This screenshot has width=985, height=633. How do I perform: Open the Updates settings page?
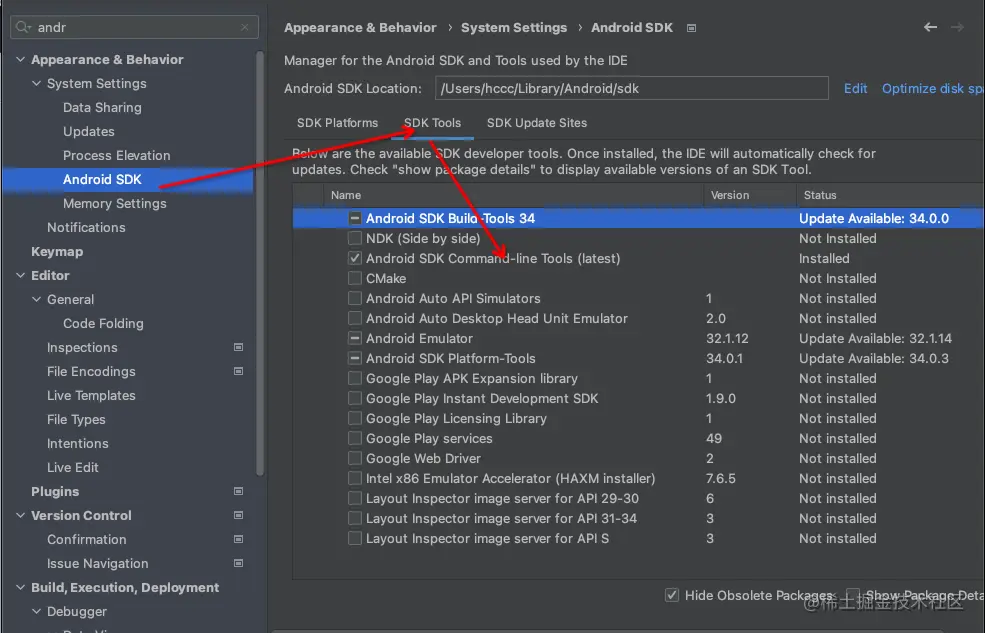pyautogui.click(x=89, y=131)
